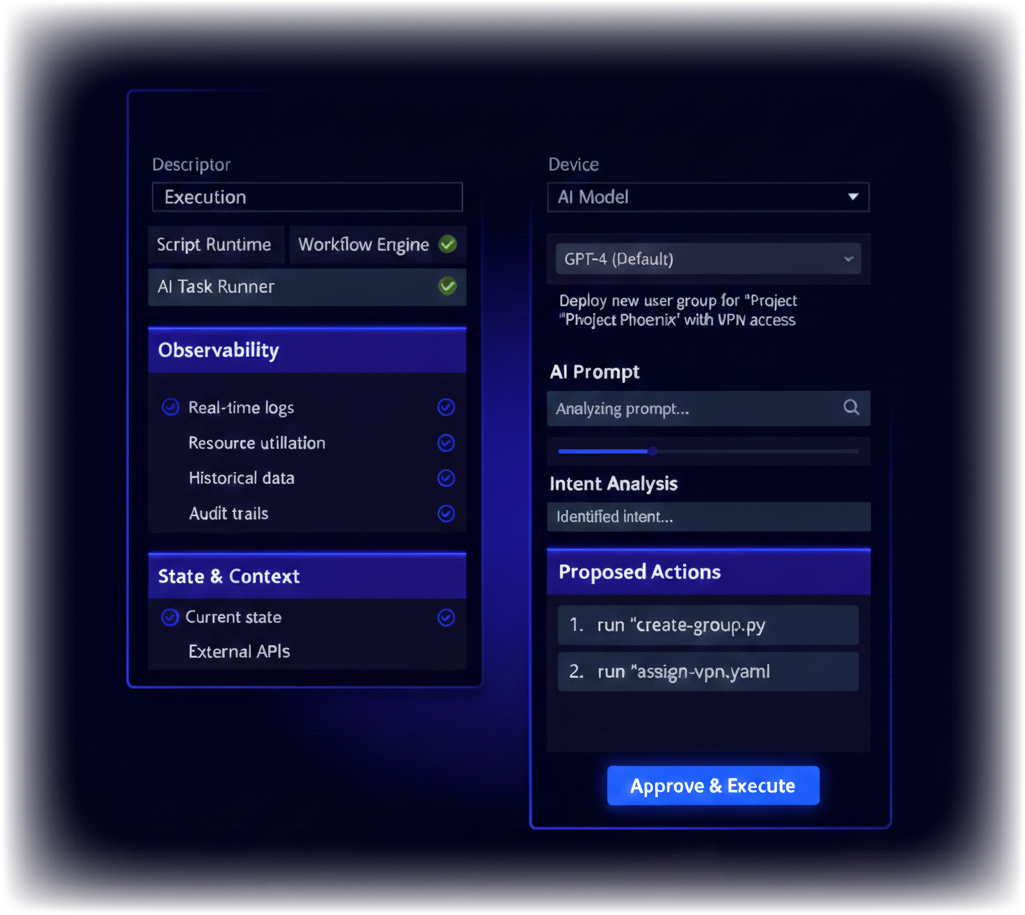Click green check icon beside Workflow Engine
1025x915 pixels.
[448, 244]
